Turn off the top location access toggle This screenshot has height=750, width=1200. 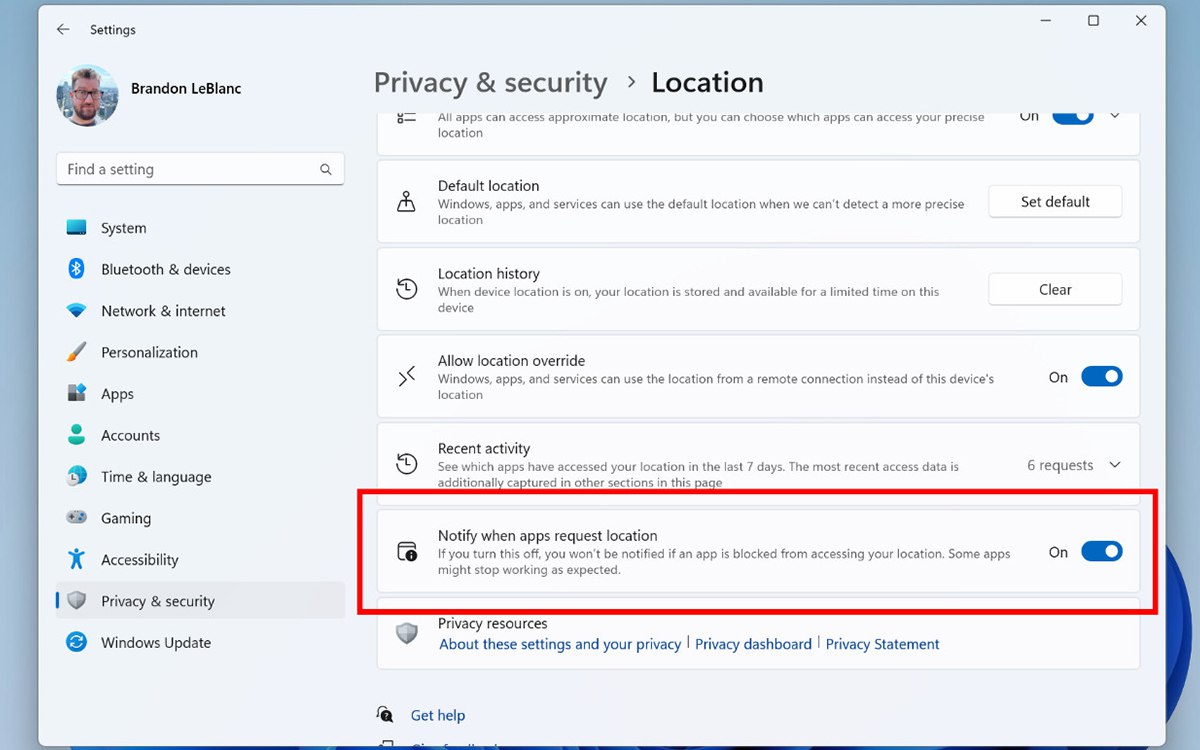point(1072,115)
